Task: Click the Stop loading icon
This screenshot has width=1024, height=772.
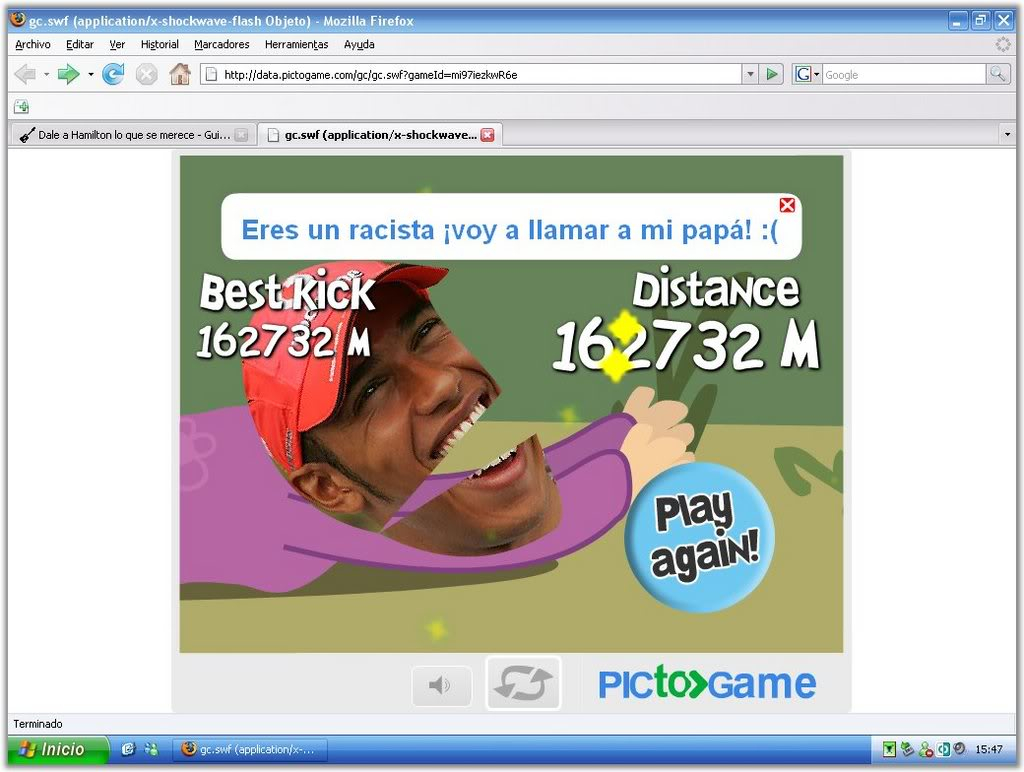Action: (146, 74)
